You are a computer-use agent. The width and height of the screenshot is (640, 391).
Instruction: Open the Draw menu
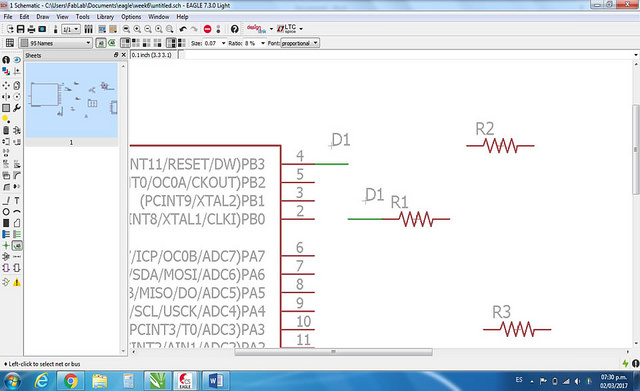point(43,17)
